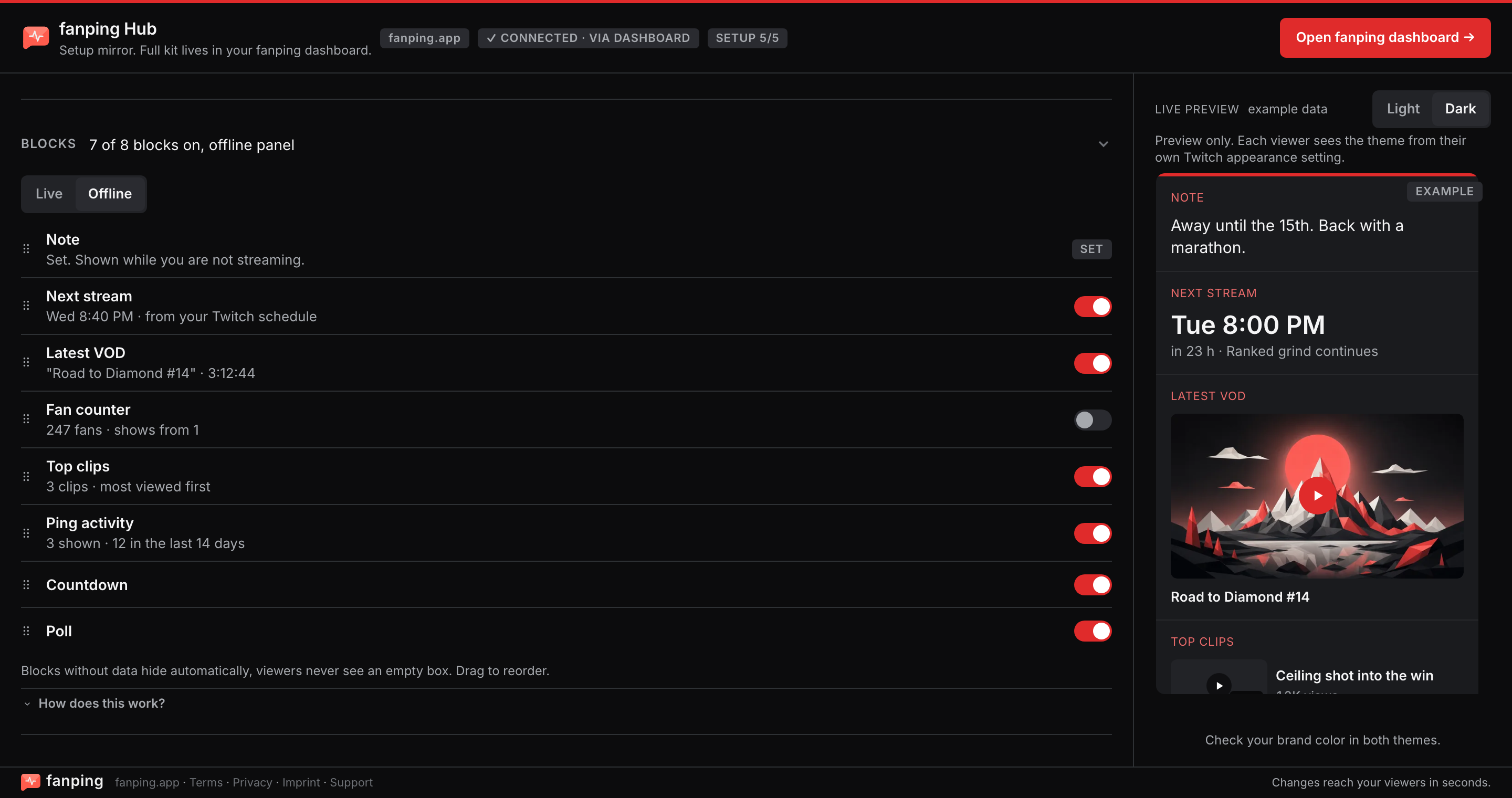
Task: Click the fanping Hub logo icon
Action: tap(36, 38)
